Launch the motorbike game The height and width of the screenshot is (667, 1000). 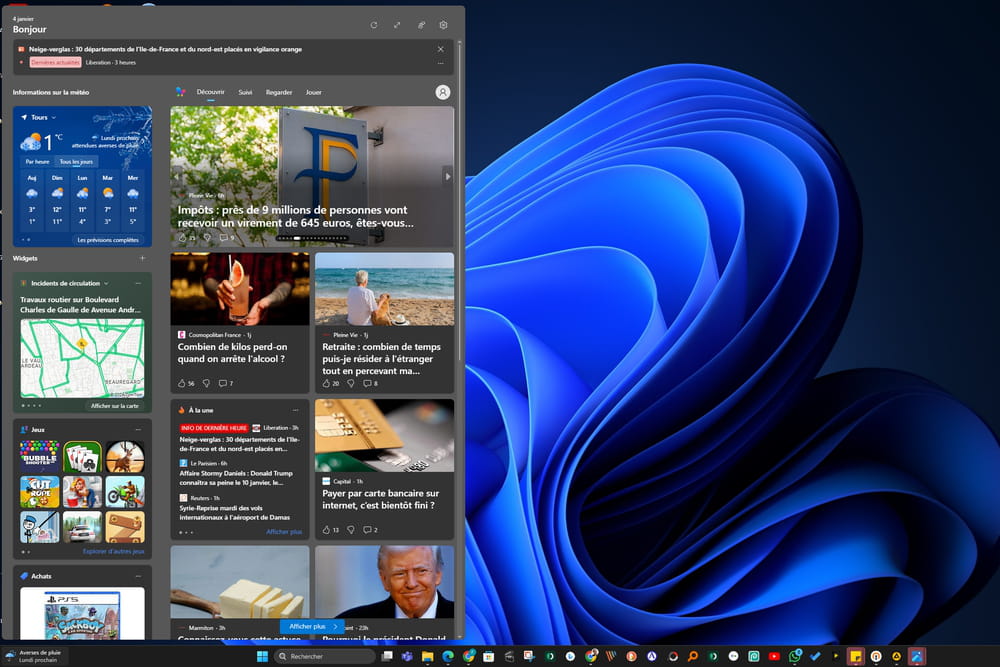coord(125,492)
